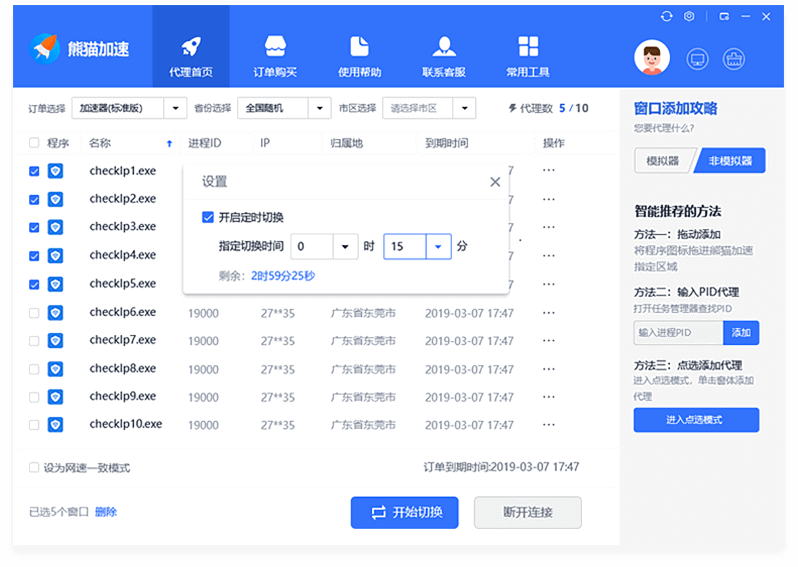Uncheck the 开启定时切换 checkbox

tap(208, 217)
